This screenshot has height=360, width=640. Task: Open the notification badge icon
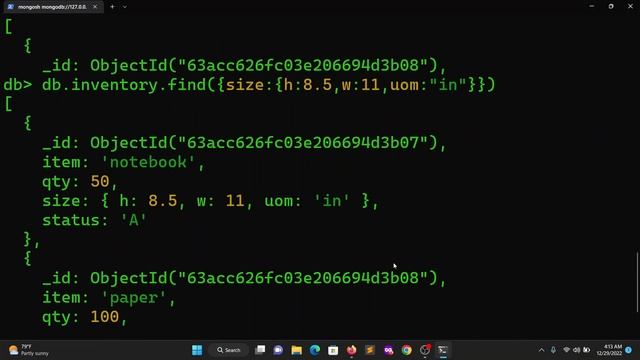(629, 350)
